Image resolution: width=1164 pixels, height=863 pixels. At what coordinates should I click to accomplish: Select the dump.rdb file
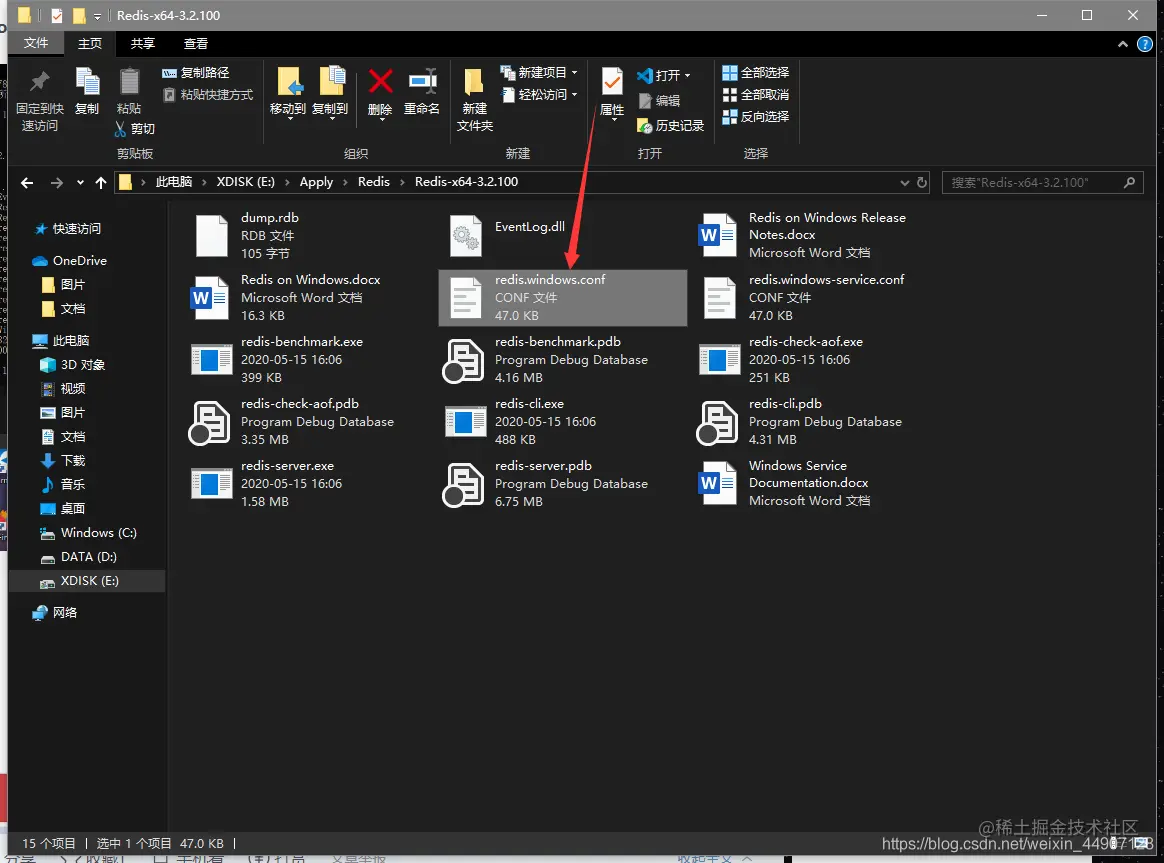(308, 235)
